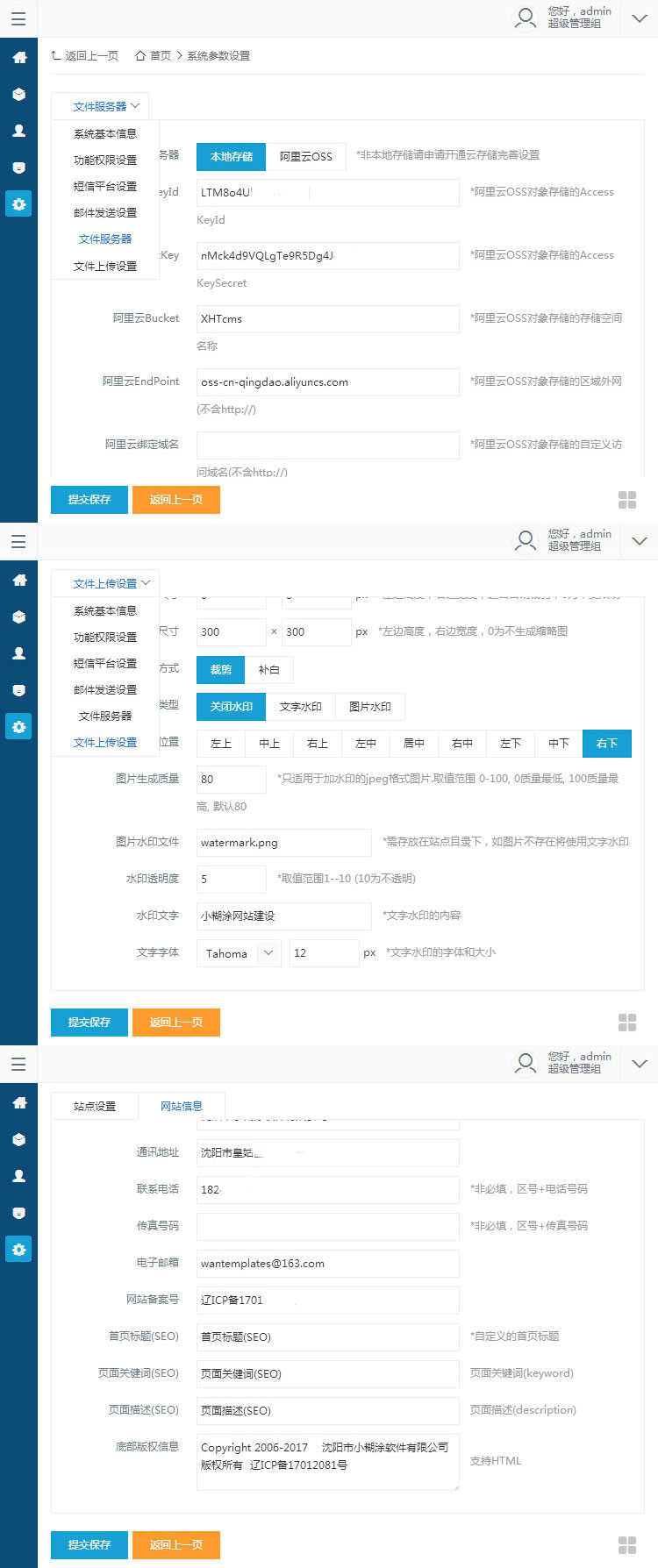Choose 补白 thumbnail mode

pyautogui.click(x=269, y=669)
